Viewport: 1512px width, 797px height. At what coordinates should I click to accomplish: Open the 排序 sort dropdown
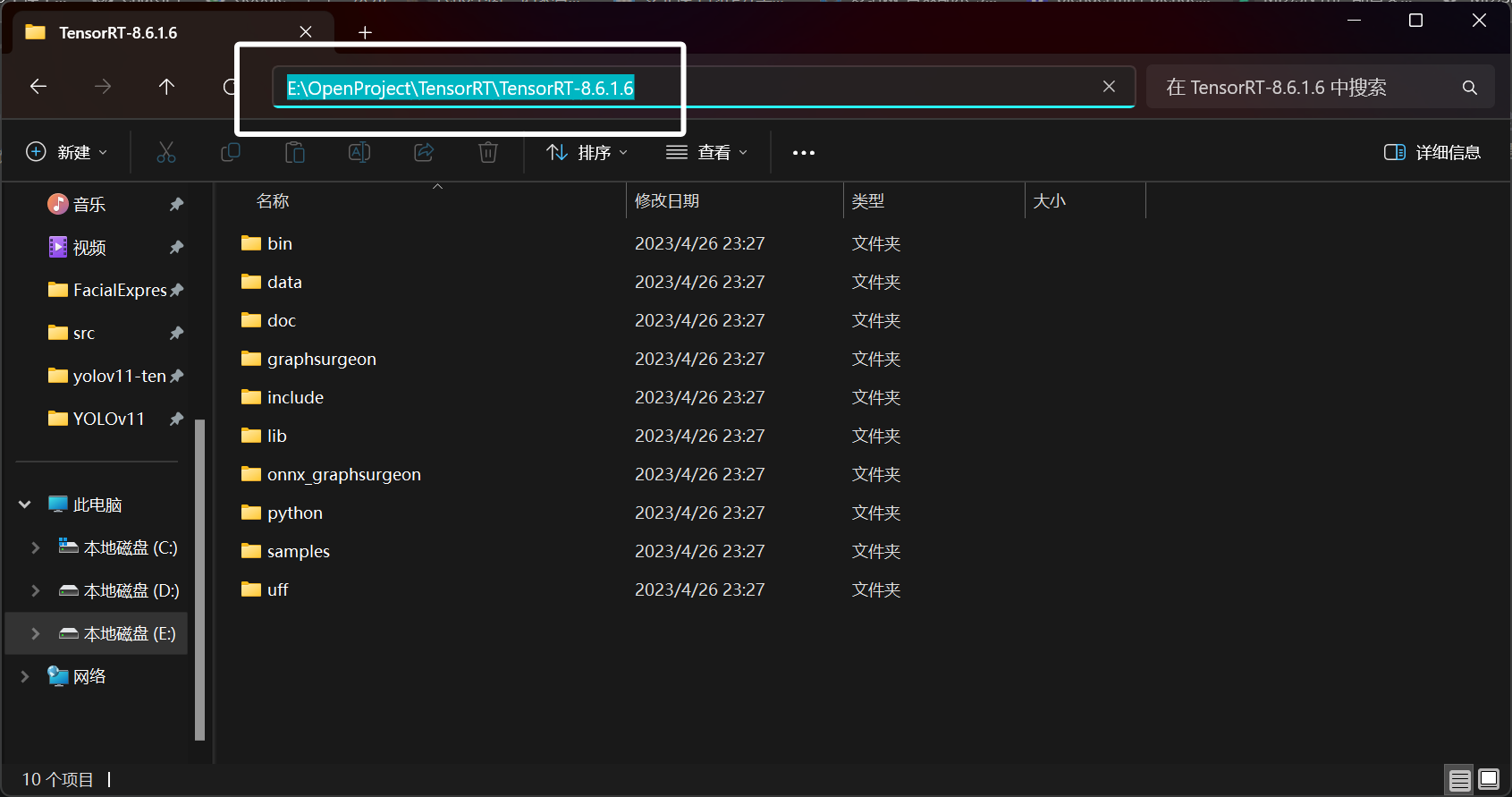(x=587, y=153)
